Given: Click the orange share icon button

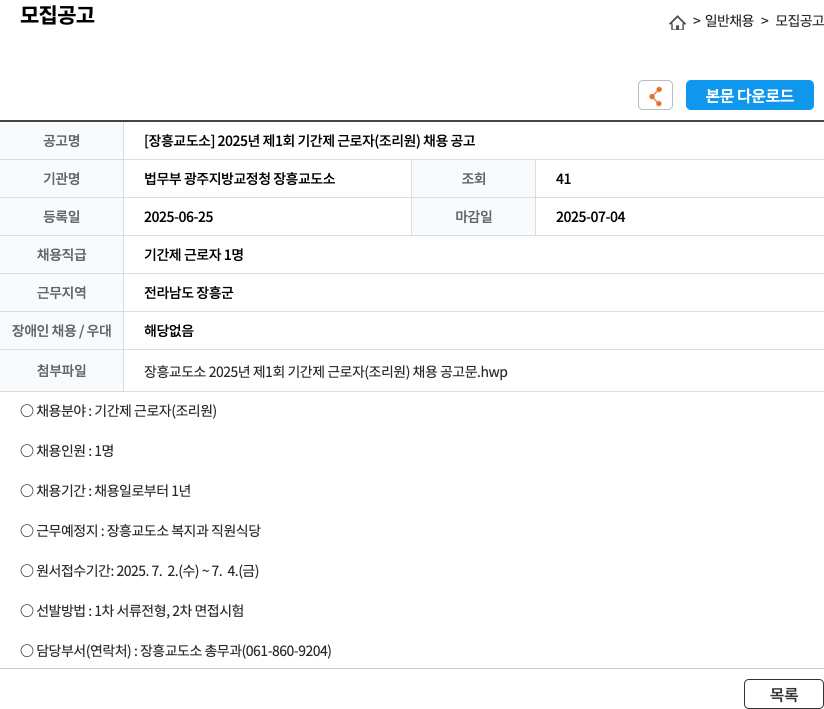Looking at the screenshot, I should coord(655,95).
